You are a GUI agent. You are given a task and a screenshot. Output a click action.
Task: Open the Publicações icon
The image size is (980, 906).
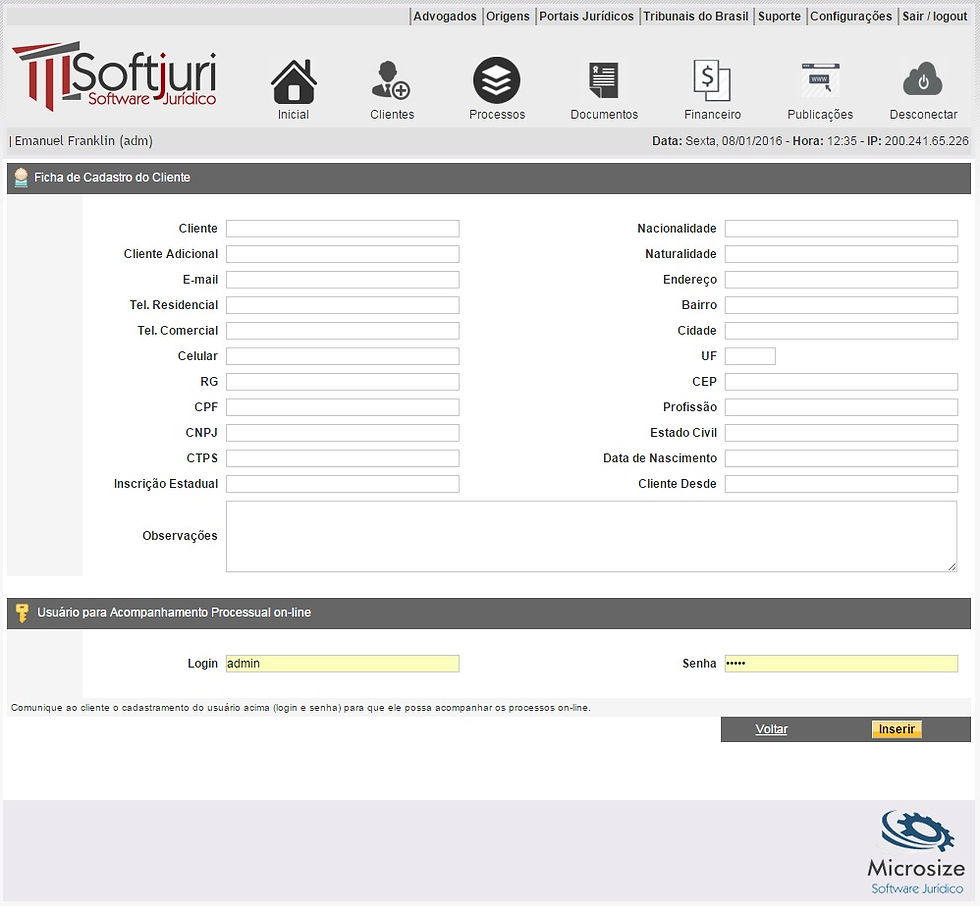tap(820, 79)
